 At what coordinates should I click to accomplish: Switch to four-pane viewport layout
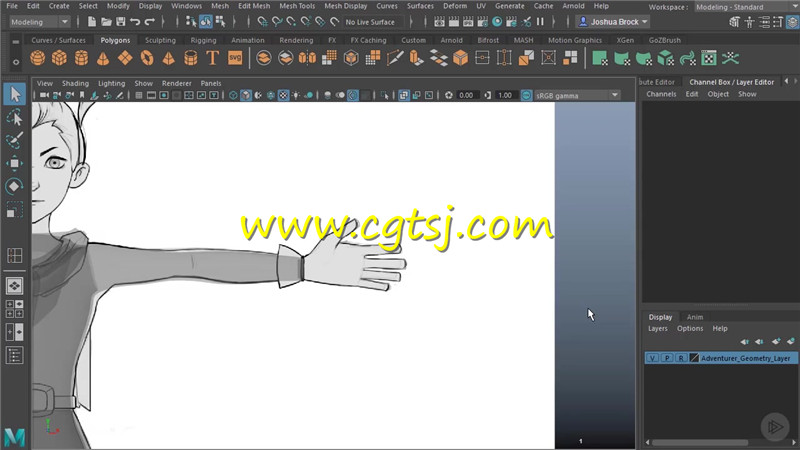pyautogui.click(x=14, y=309)
